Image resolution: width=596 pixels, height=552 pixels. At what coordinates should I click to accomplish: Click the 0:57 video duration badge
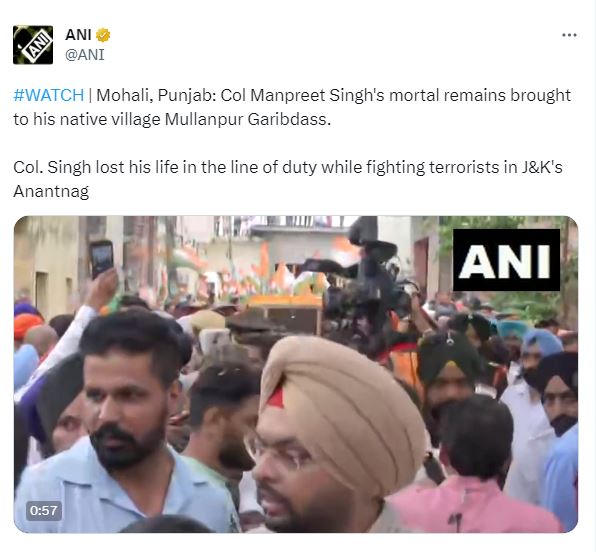44,511
